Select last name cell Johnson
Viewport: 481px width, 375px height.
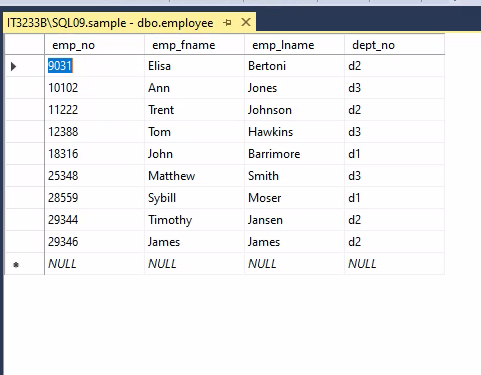coord(295,110)
